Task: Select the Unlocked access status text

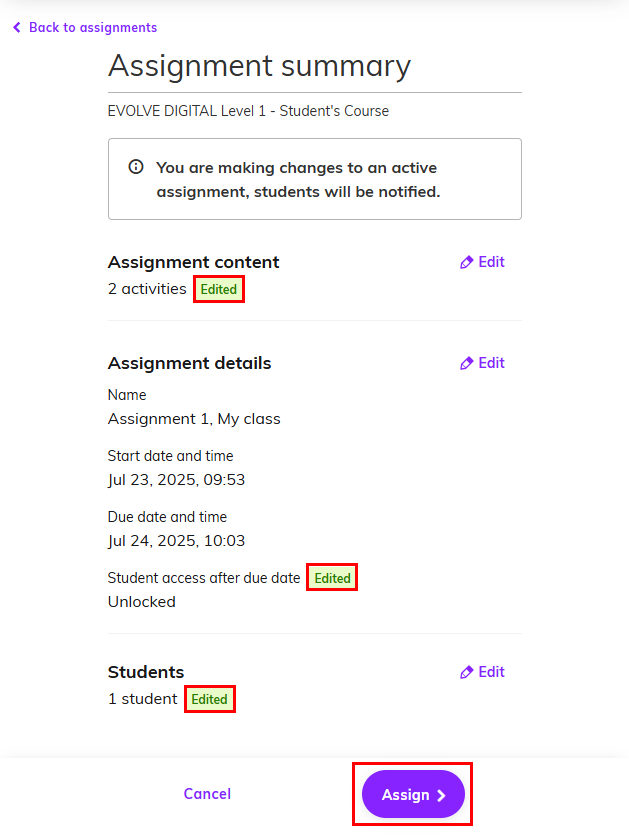Action: [x=135, y=601]
